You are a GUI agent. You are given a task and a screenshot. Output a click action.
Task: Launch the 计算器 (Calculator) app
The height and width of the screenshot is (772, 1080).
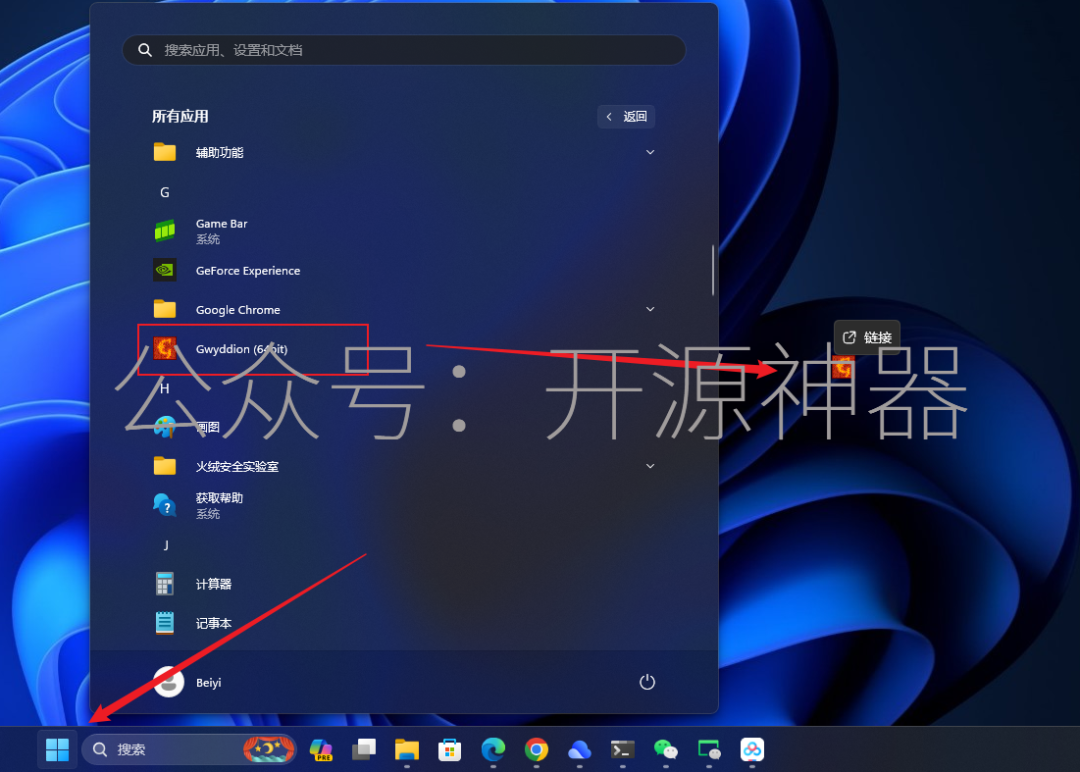pyautogui.click(x=403, y=584)
